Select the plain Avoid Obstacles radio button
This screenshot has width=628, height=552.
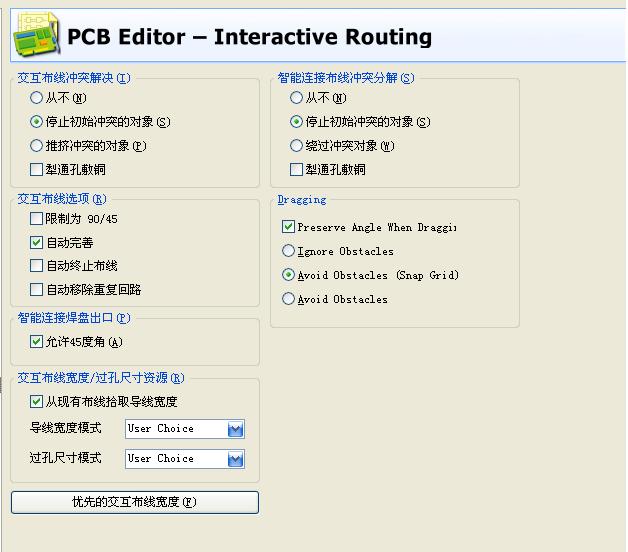tap(289, 299)
